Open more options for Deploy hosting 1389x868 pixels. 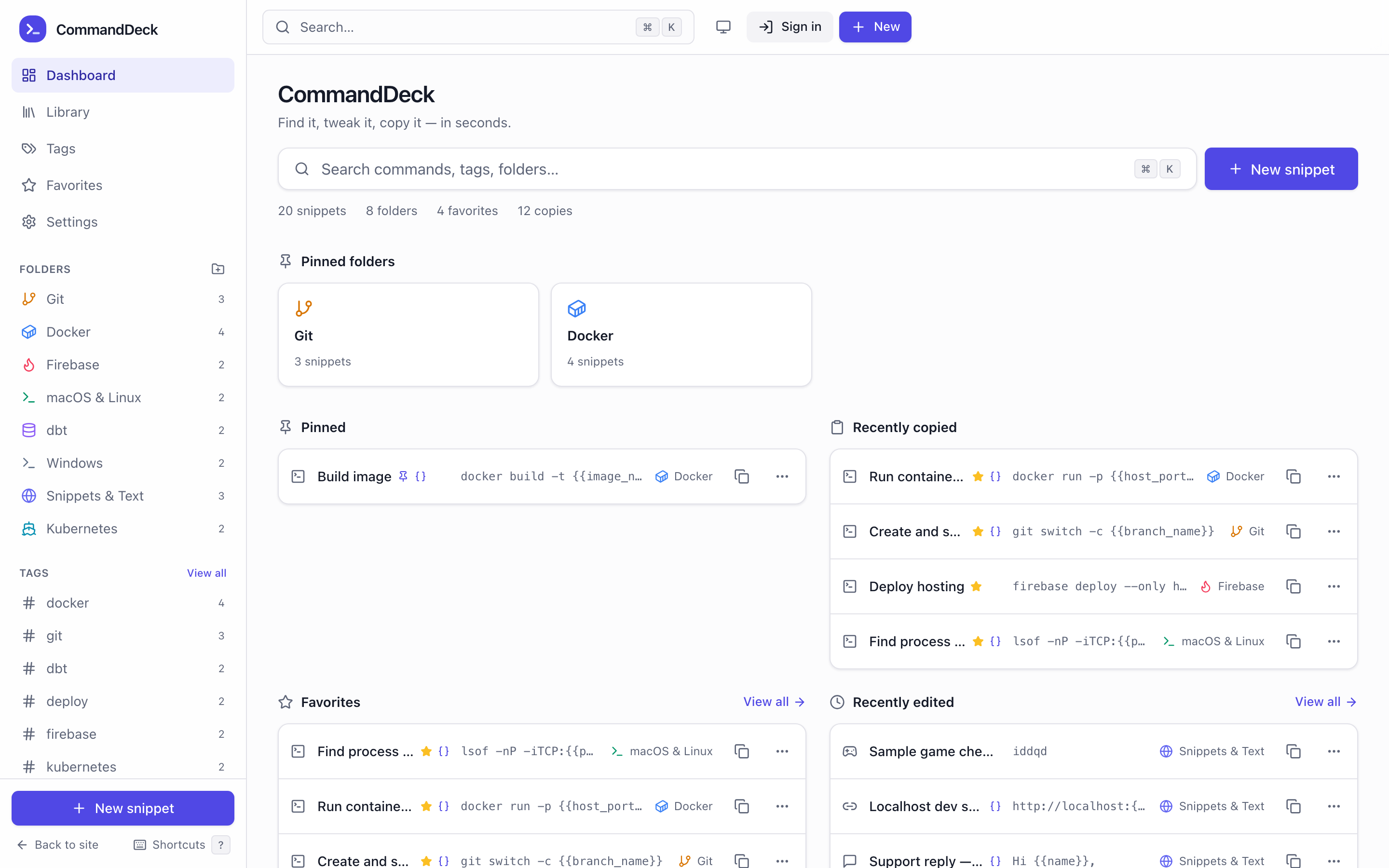(x=1334, y=586)
